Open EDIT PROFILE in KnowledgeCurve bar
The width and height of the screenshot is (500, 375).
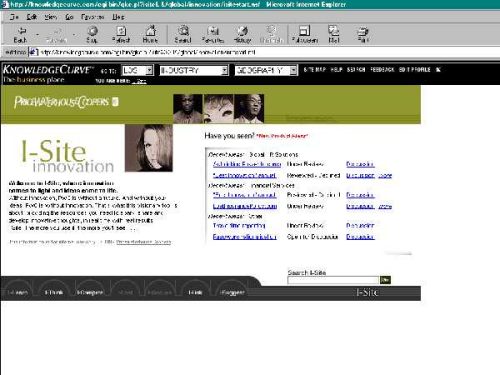click(415, 70)
